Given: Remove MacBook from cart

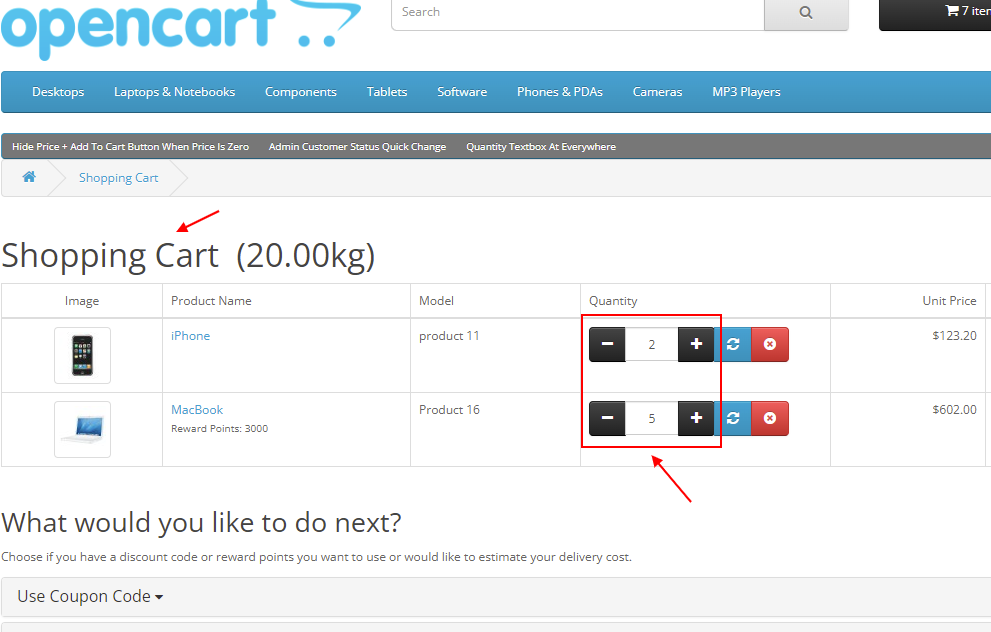Looking at the screenshot, I should [770, 418].
